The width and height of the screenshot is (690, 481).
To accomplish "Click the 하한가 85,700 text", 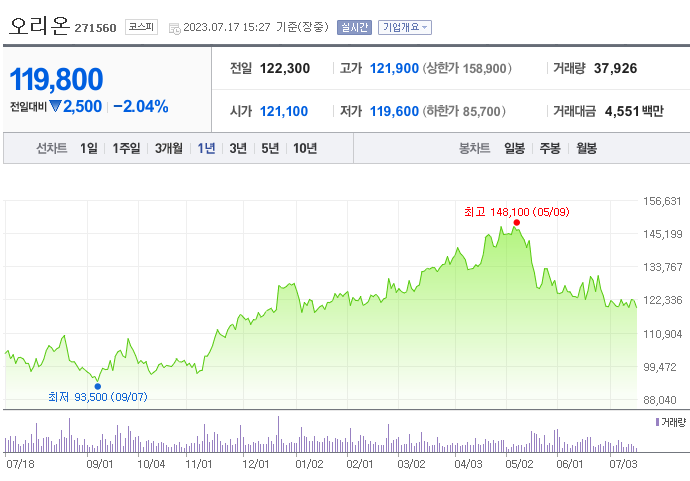I will [x=464, y=111].
